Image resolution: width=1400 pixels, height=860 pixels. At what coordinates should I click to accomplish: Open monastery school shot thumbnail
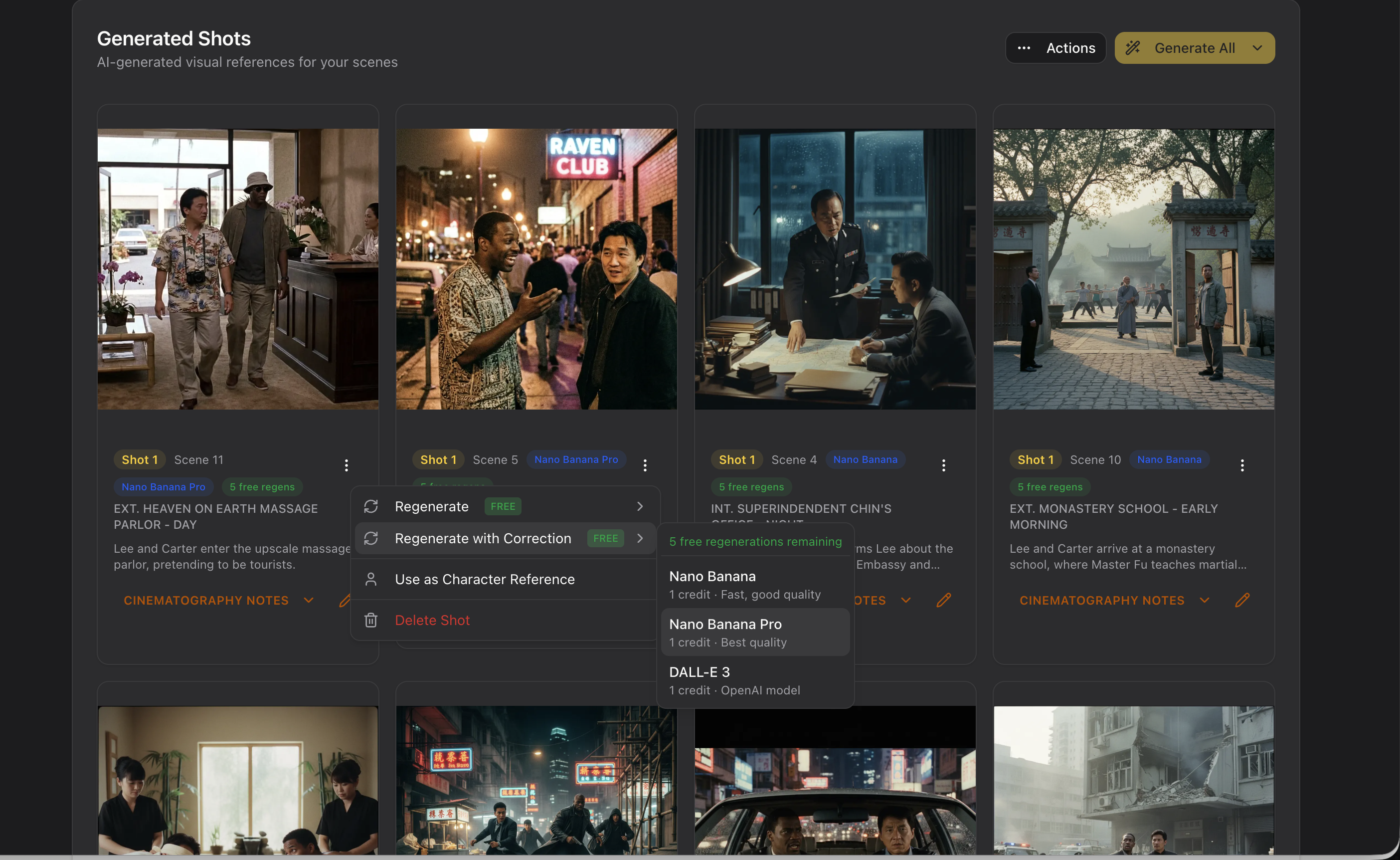tap(1133, 268)
